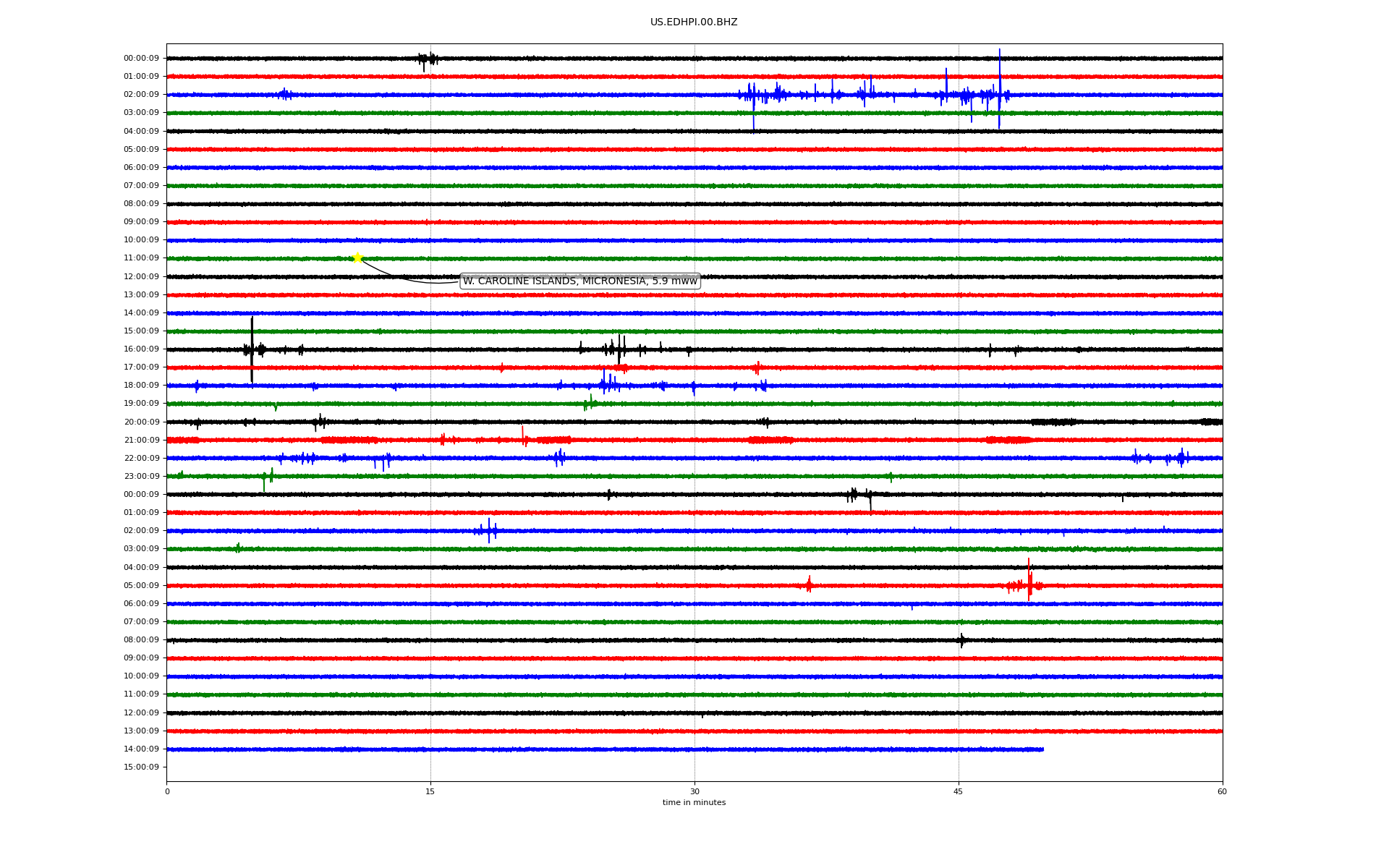Screen dimensions: 1389x868
Task: Select the 23:00:09 trace time label
Action: (141, 476)
